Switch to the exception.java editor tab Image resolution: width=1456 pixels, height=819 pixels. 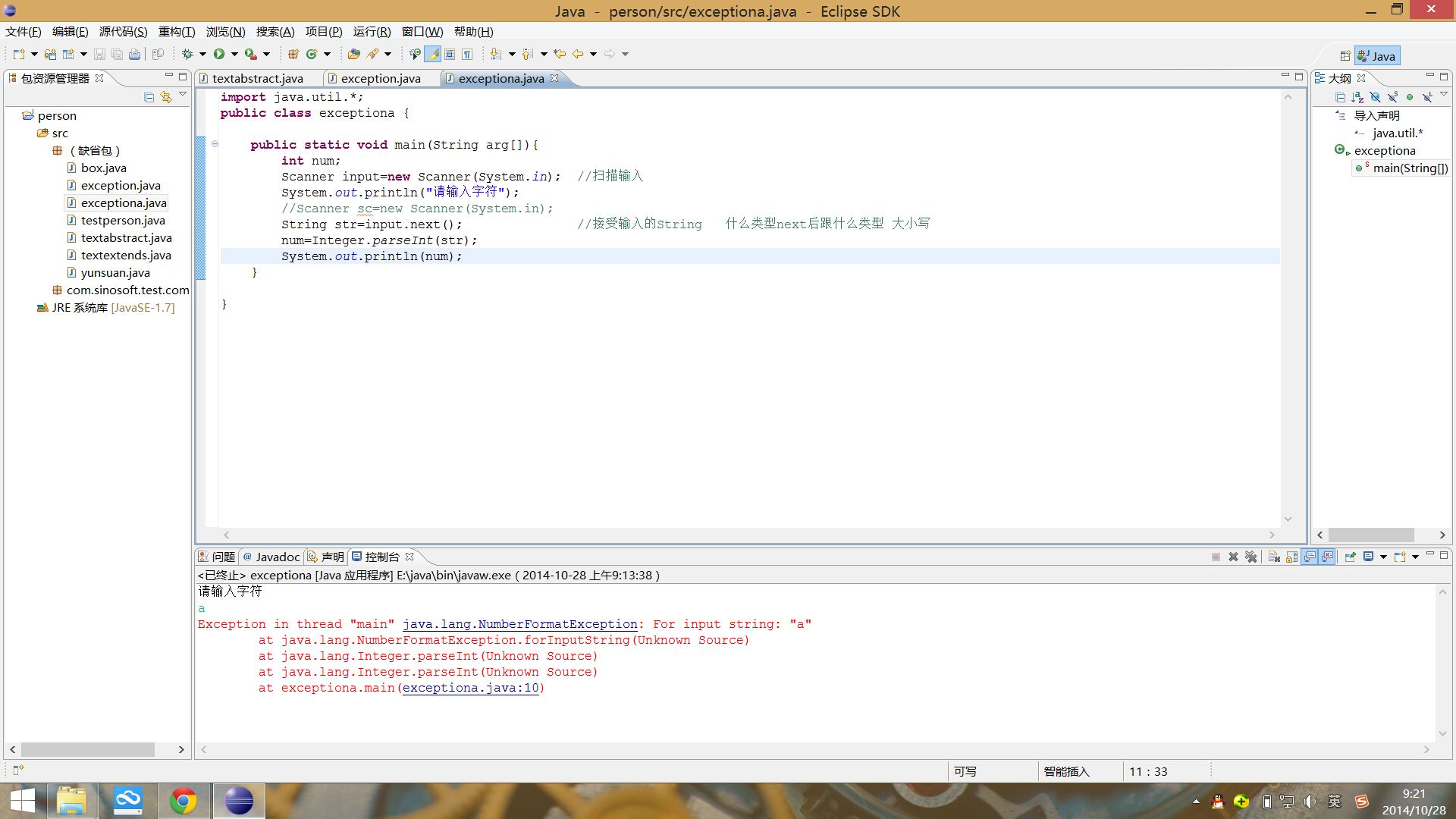pos(380,78)
